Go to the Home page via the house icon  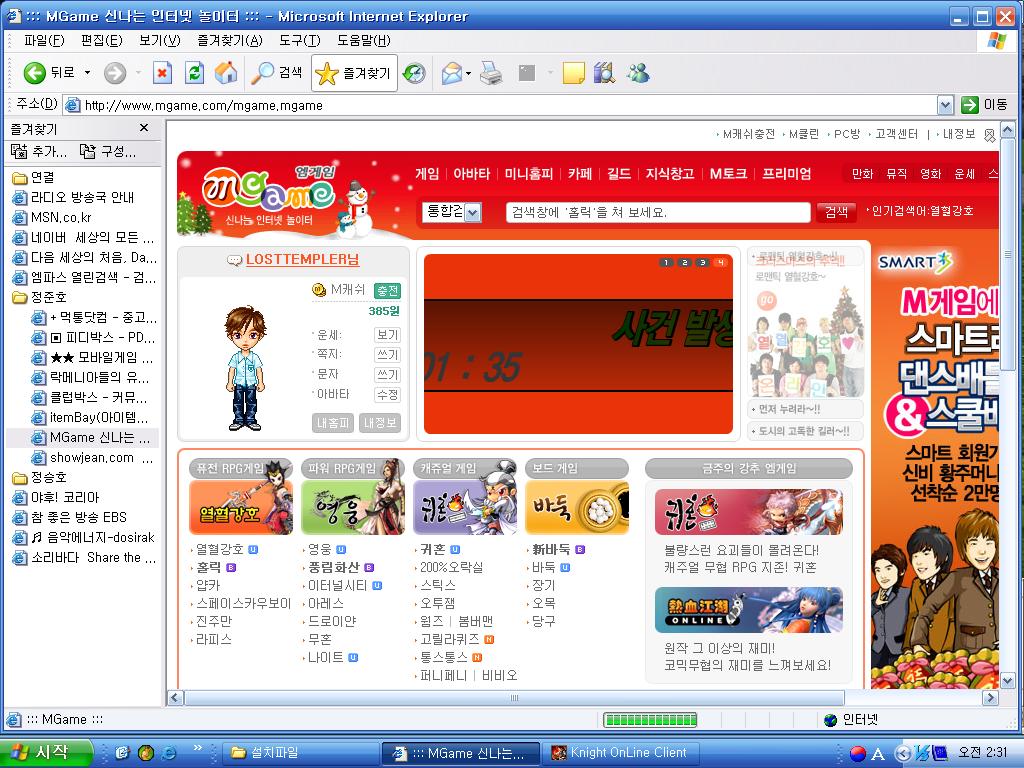coord(226,72)
